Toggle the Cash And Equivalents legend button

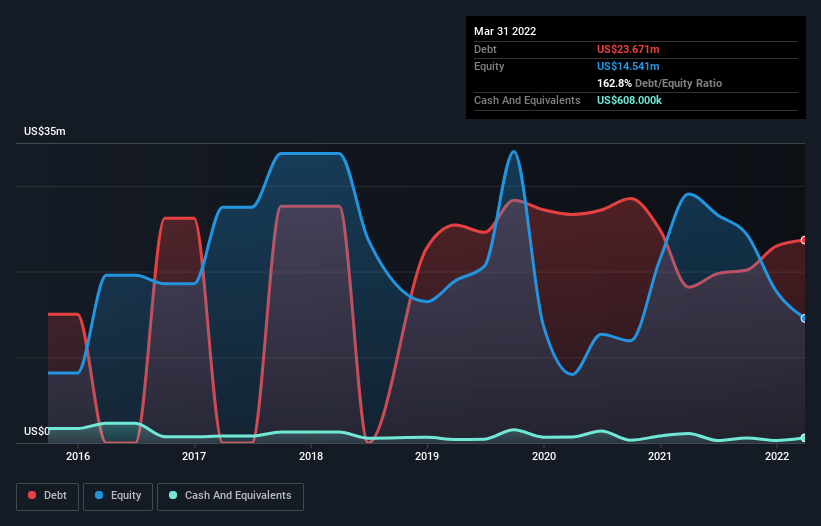point(230,496)
